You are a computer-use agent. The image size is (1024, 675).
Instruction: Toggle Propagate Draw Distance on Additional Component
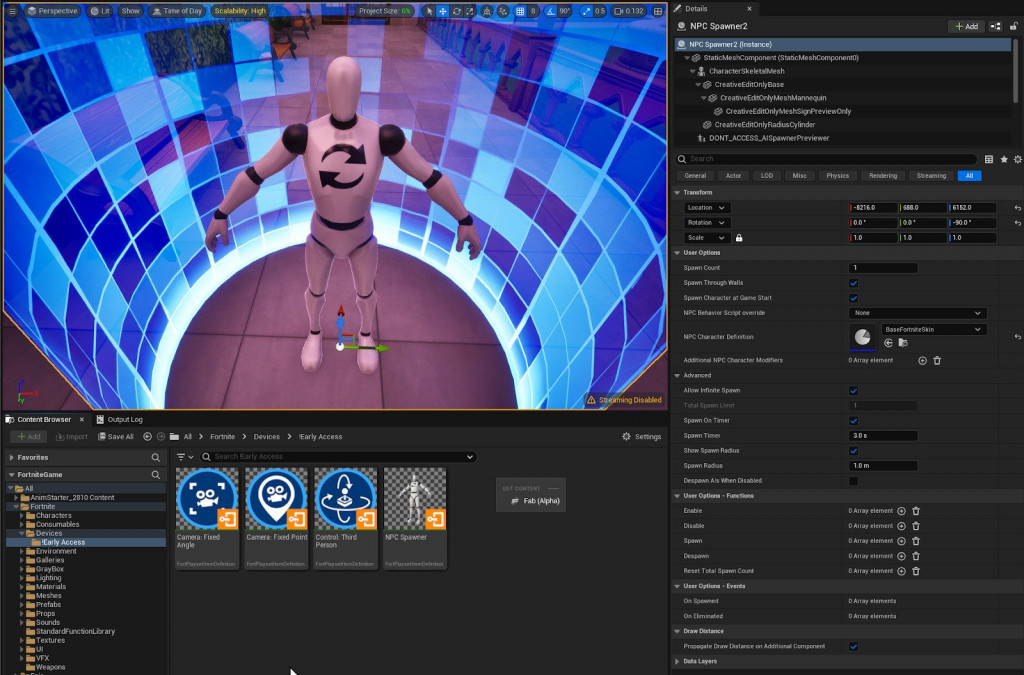pos(854,647)
